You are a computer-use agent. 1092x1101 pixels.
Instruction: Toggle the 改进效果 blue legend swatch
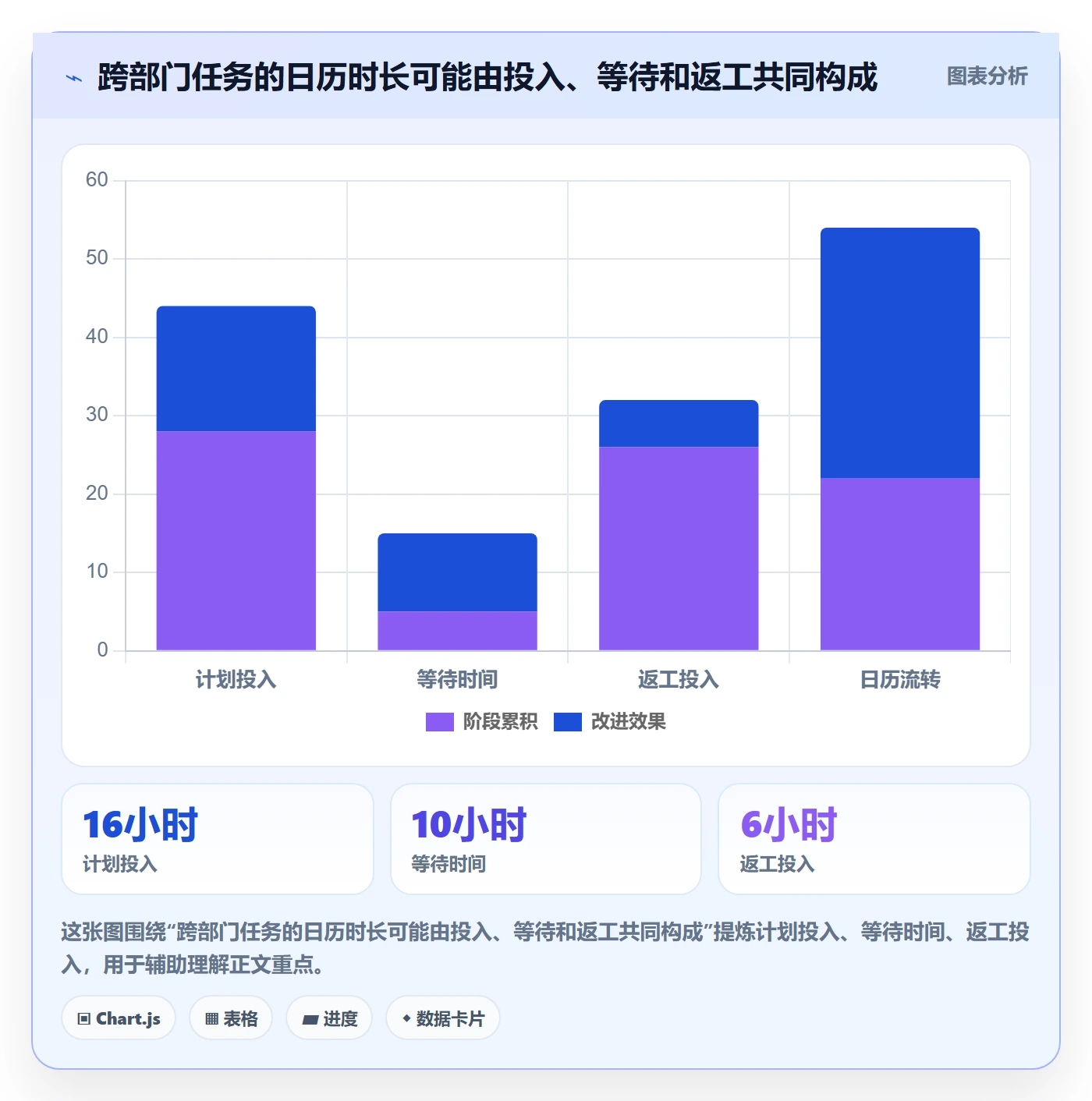[x=567, y=722]
